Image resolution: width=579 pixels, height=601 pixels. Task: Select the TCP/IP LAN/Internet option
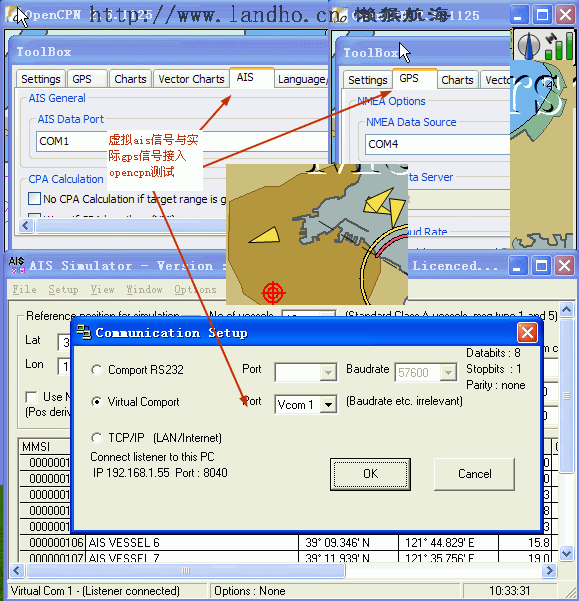click(97, 438)
